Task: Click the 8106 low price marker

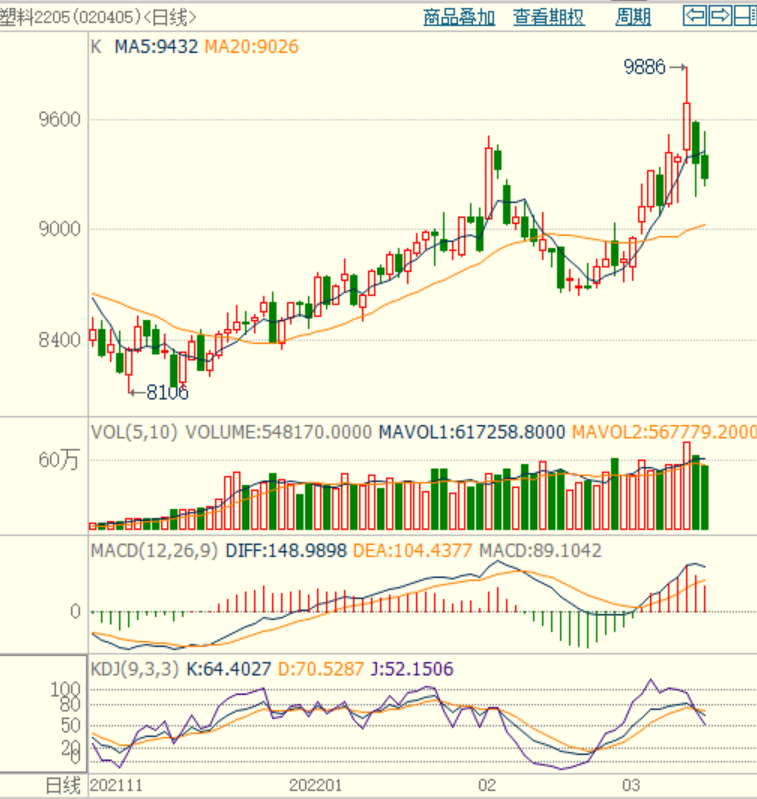Action: click(167, 392)
